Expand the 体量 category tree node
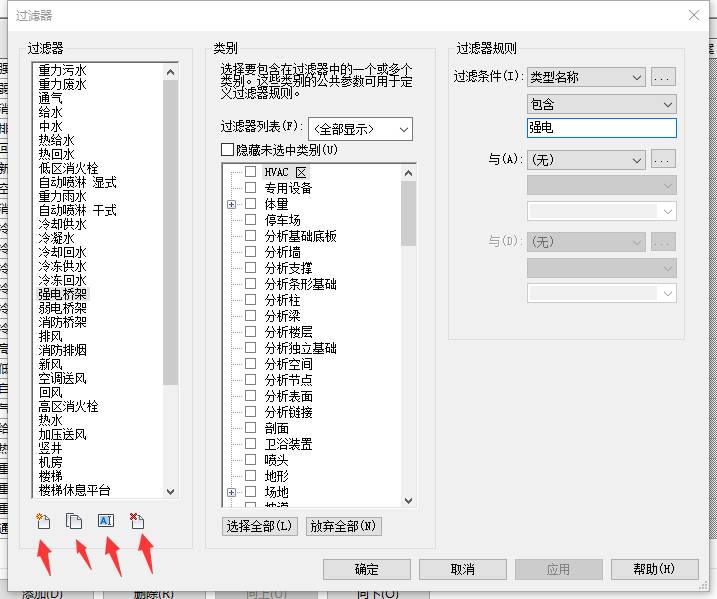 tap(232, 204)
